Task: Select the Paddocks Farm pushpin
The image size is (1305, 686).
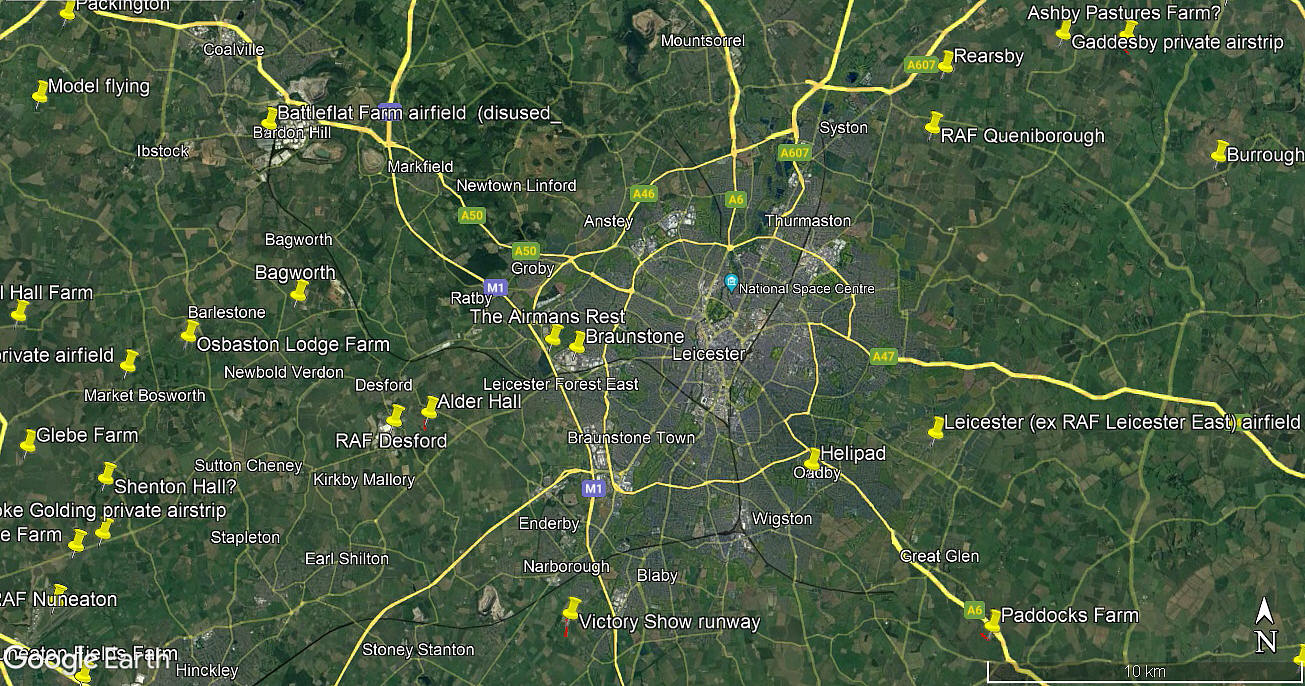Action: 991,624
